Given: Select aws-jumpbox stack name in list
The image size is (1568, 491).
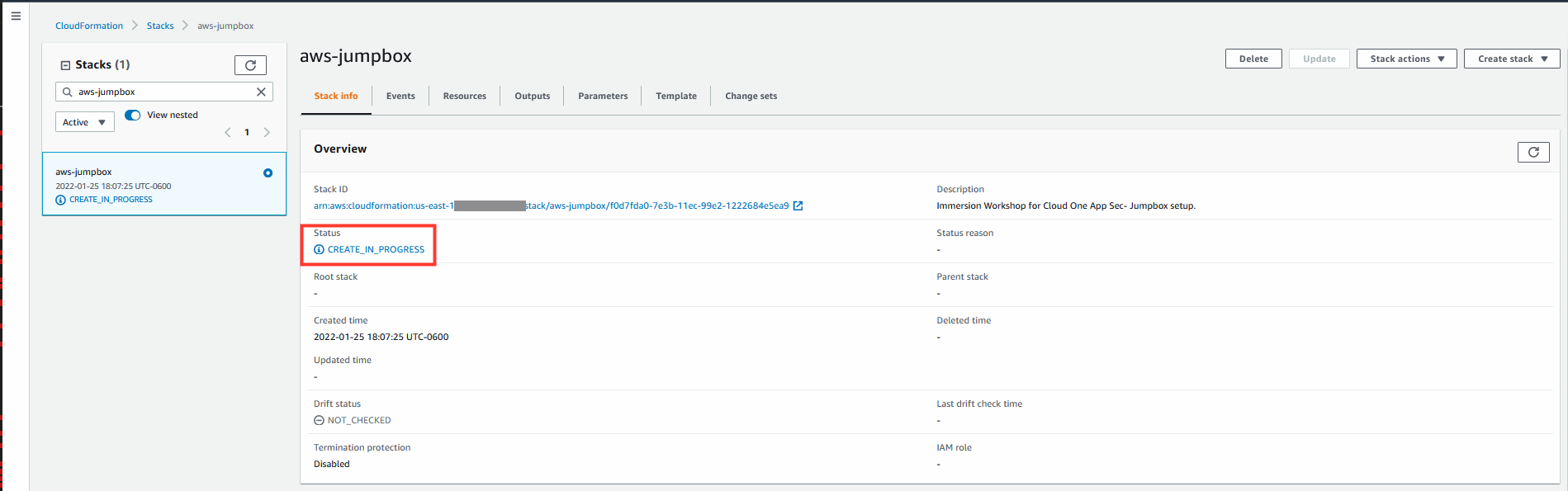Looking at the screenshot, I should click(x=83, y=172).
